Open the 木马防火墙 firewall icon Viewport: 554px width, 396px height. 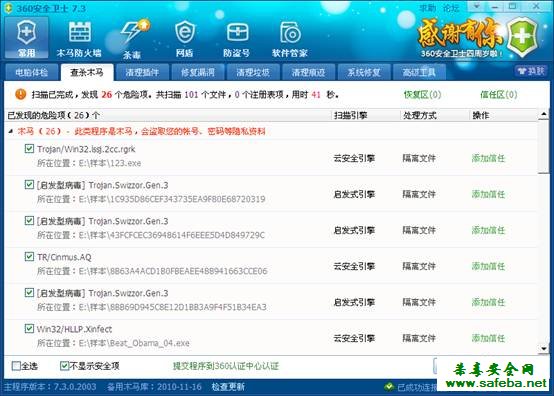click(79, 38)
